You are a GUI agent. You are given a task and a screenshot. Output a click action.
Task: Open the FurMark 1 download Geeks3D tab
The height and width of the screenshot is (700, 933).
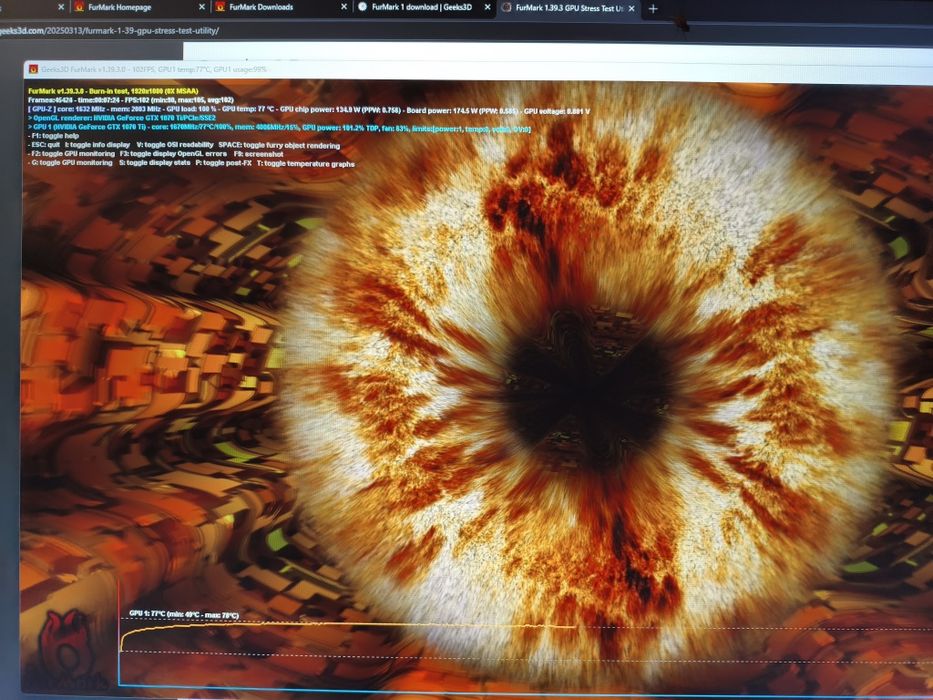click(x=424, y=8)
